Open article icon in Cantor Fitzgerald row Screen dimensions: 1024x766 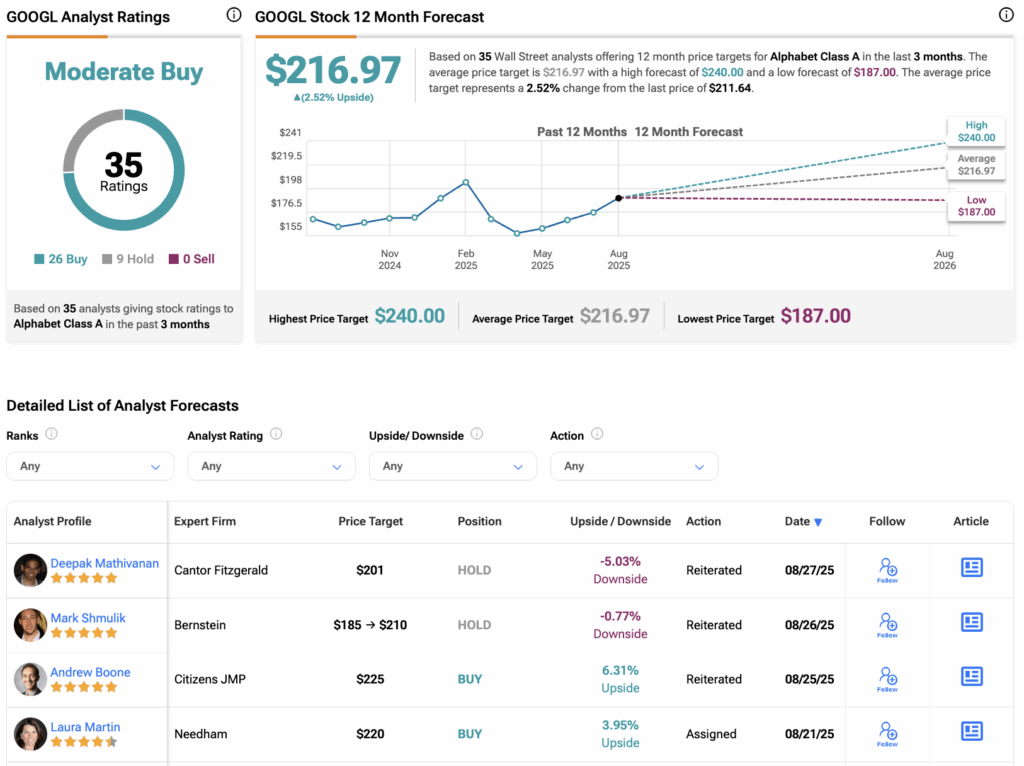coord(971,568)
